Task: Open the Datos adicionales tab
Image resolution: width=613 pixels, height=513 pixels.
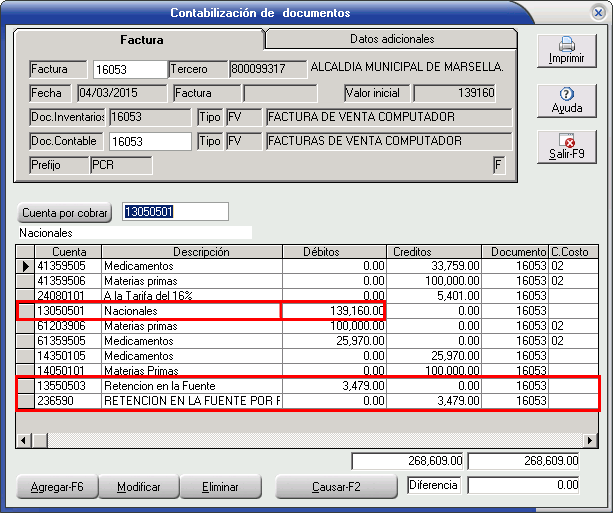Action: pos(392,39)
